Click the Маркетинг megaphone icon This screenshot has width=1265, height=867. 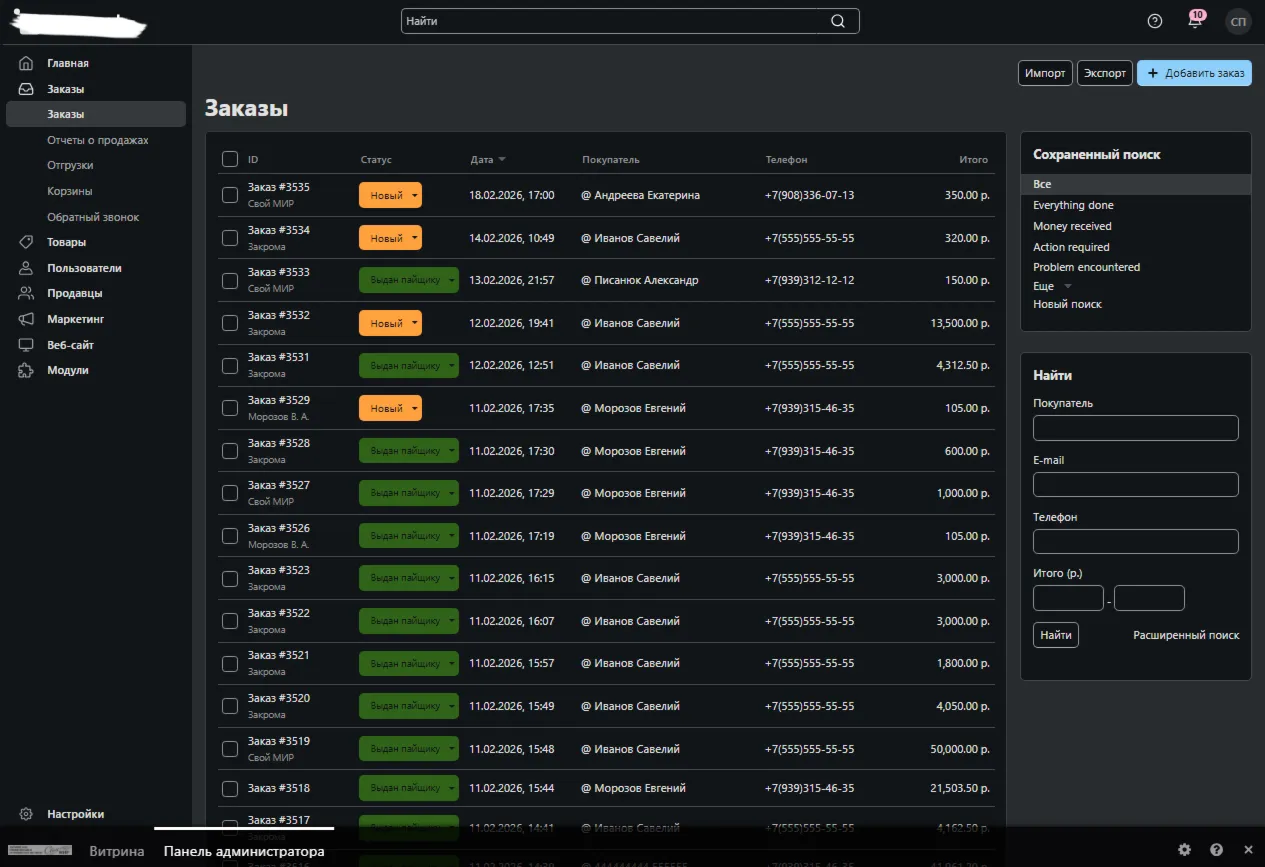(x=26, y=319)
